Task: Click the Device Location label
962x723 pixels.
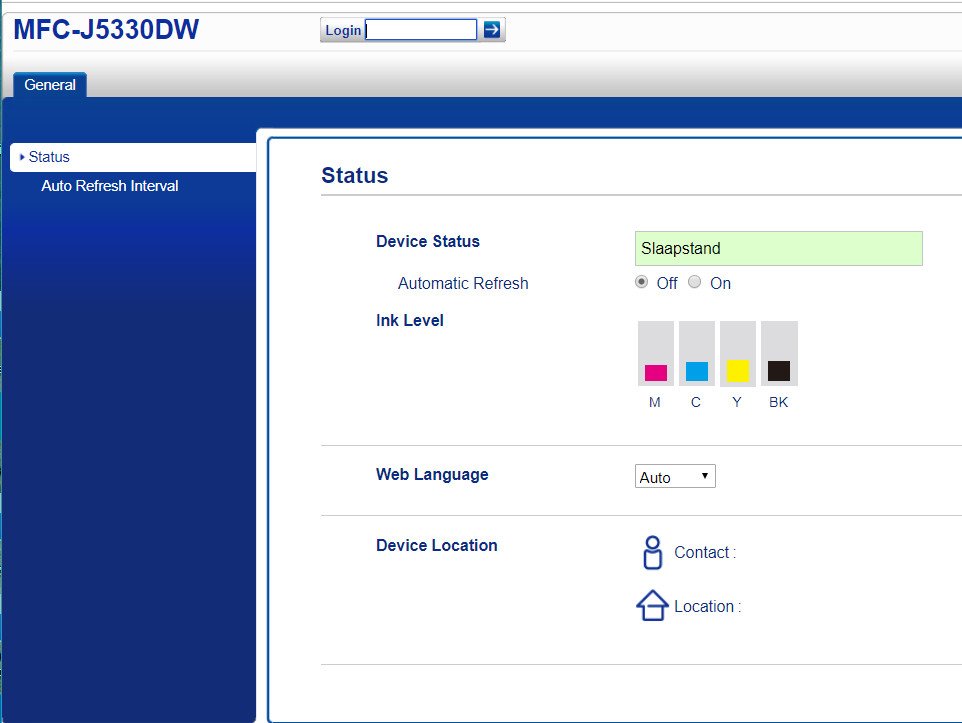Action: point(436,546)
